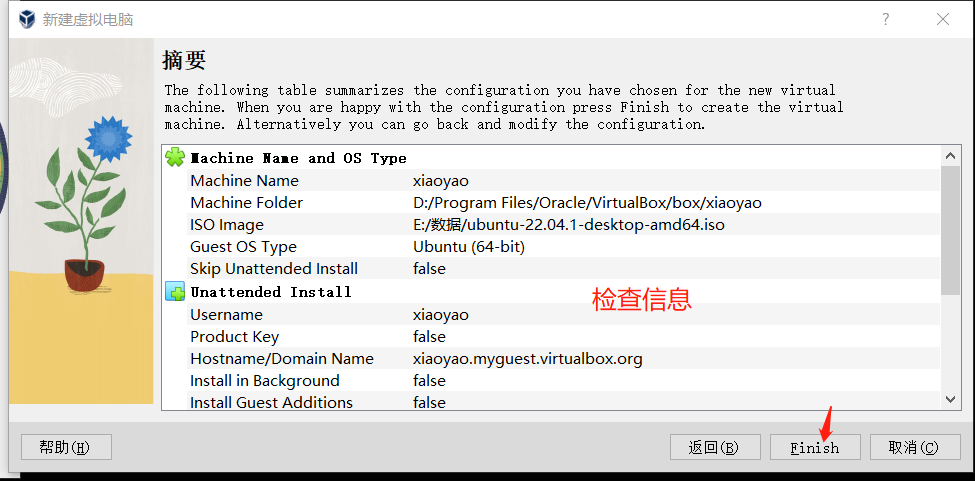Click the false value beside Product Key

coord(429,337)
